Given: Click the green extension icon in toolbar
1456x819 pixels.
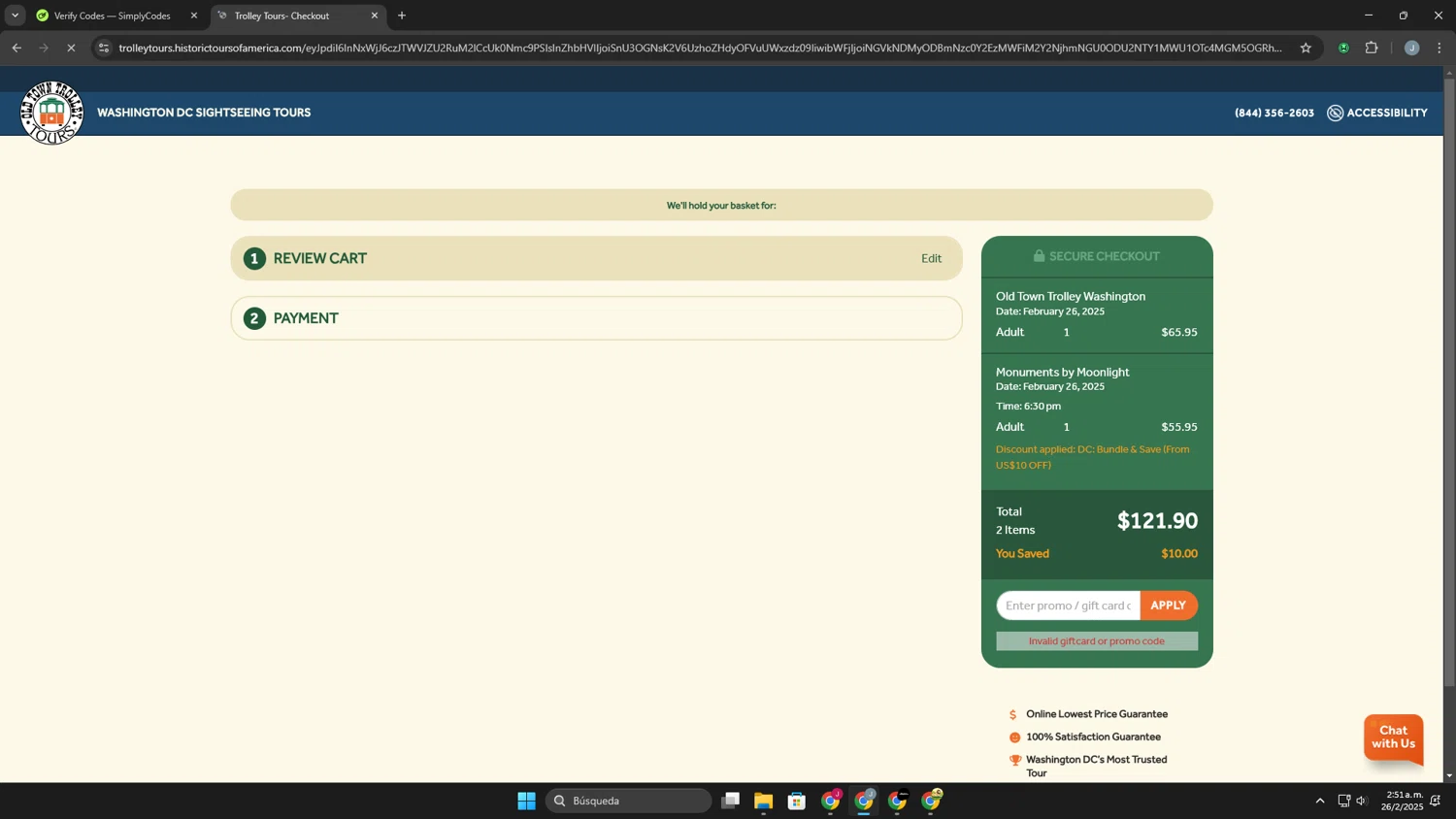Looking at the screenshot, I should (1343, 48).
